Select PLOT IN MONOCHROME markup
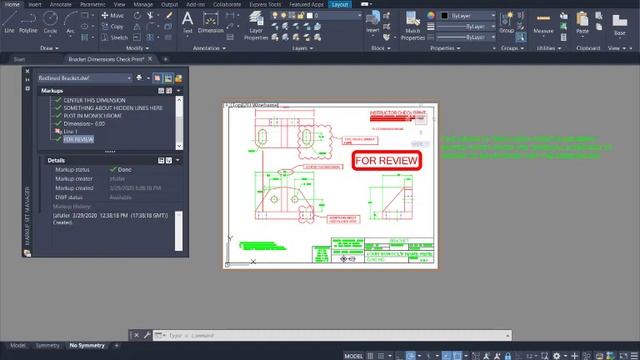 click(93, 116)
